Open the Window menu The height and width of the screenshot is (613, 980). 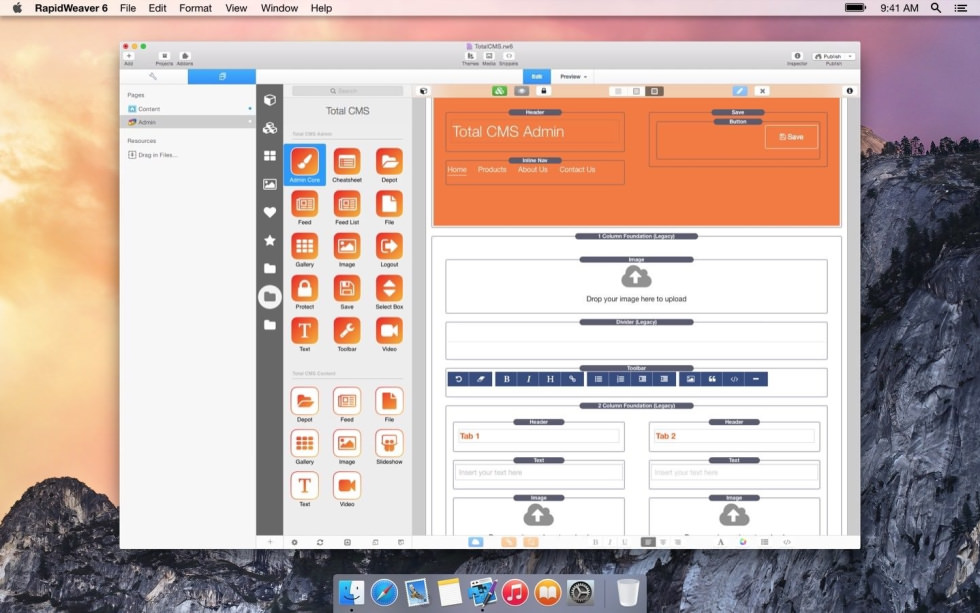click(x=279, y=8)
